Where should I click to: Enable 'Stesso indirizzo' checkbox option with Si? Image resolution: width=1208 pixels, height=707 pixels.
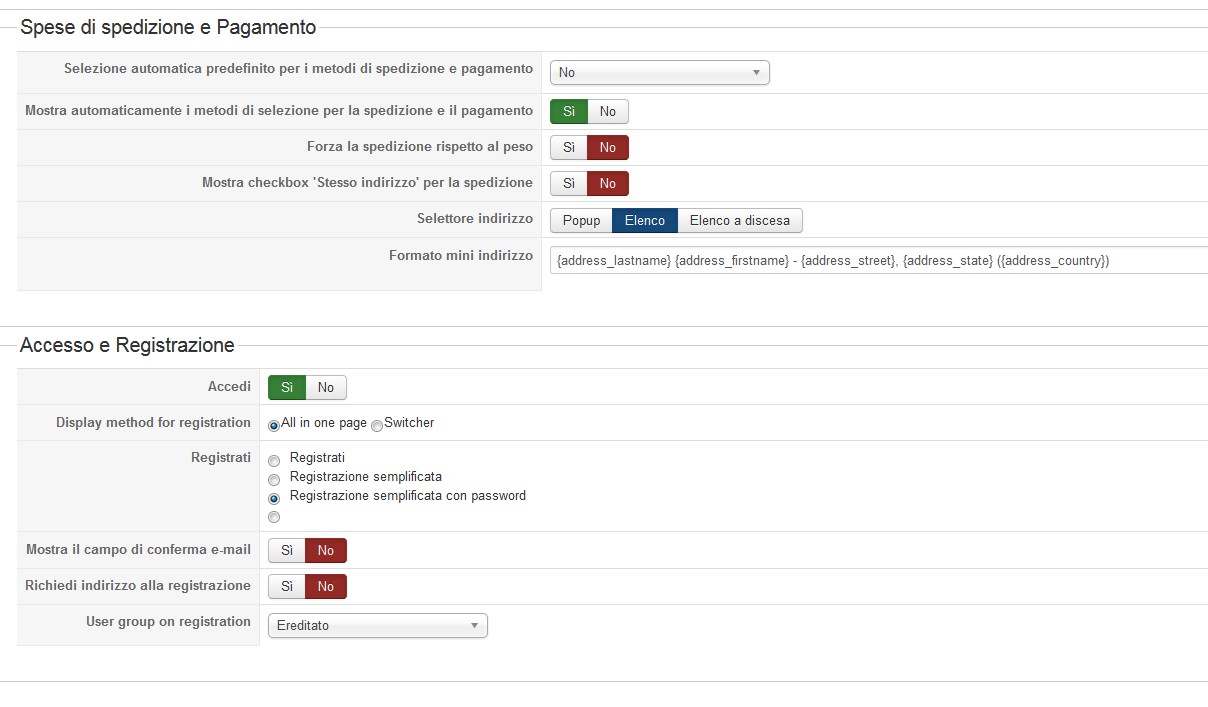click(568, 184)
